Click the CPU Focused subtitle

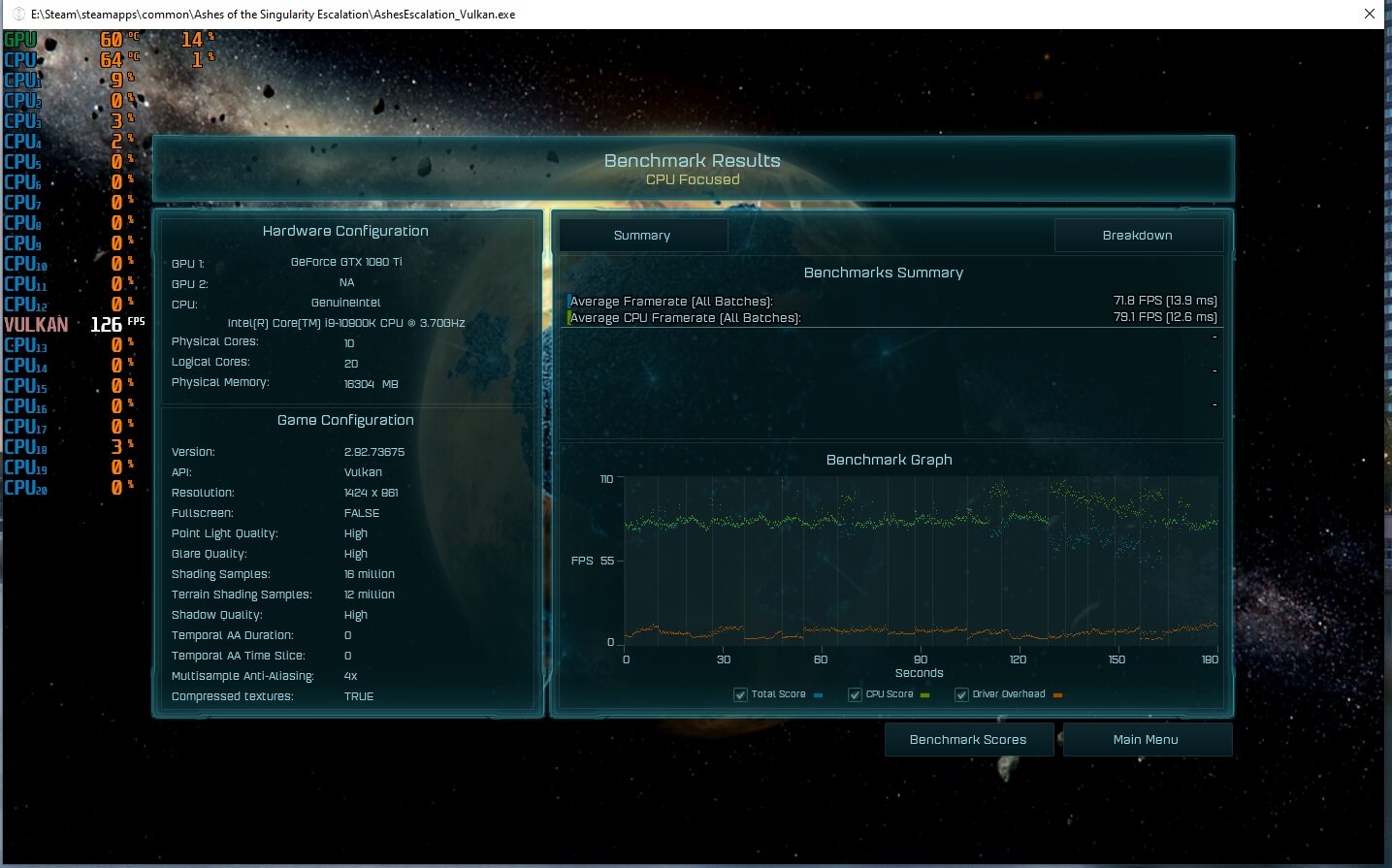click(x=693, y=179)
